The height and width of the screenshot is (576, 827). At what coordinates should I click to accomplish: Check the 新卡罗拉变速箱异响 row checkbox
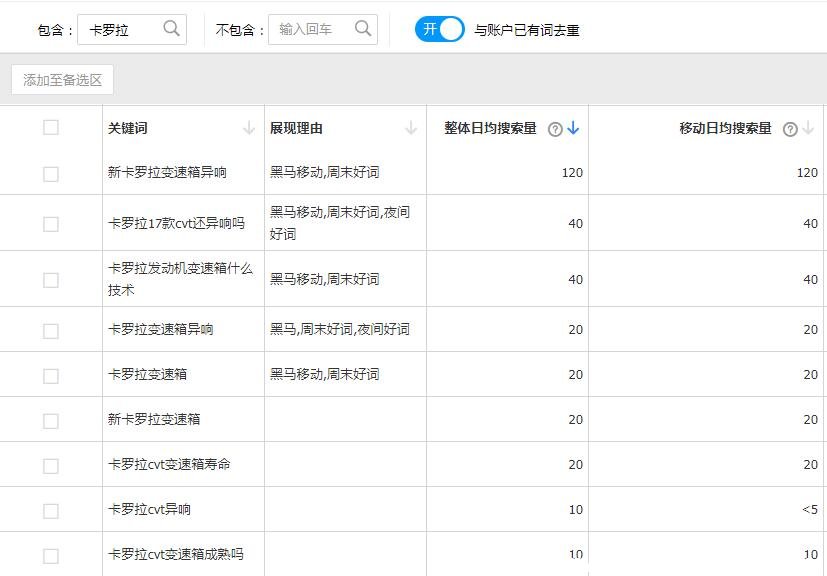[50, 171]
